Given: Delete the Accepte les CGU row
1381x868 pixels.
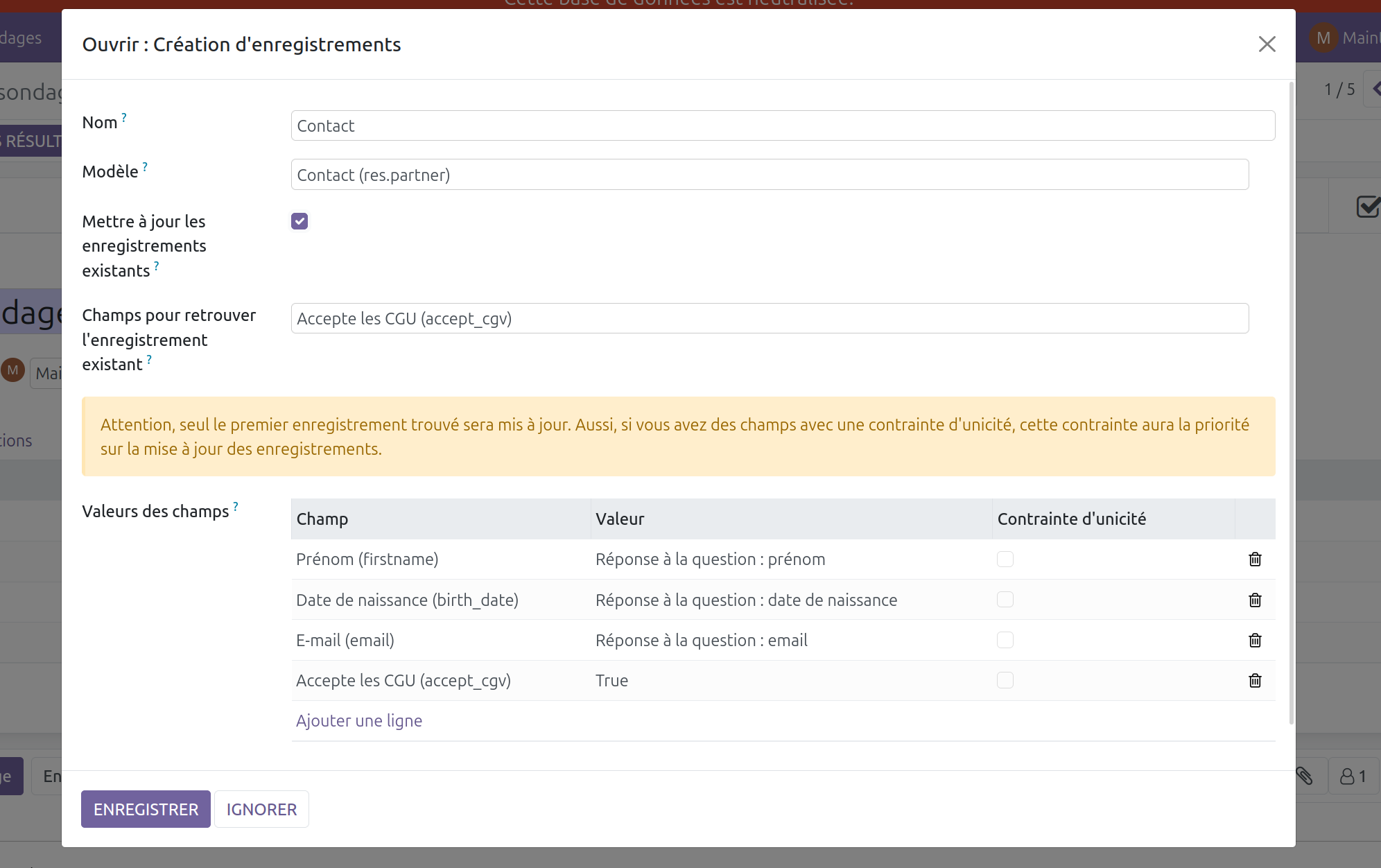Looking at the screenshot, I should click(1255, 680).
